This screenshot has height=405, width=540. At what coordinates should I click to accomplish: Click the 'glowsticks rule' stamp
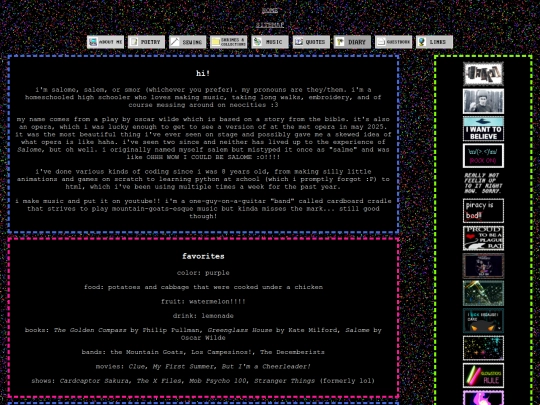(x=483, y=376)
